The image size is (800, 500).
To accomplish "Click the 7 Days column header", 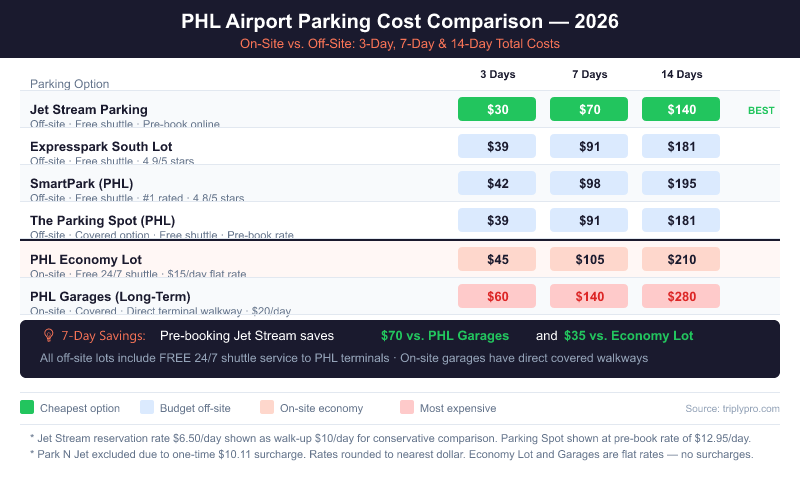I will coord(589,75).
